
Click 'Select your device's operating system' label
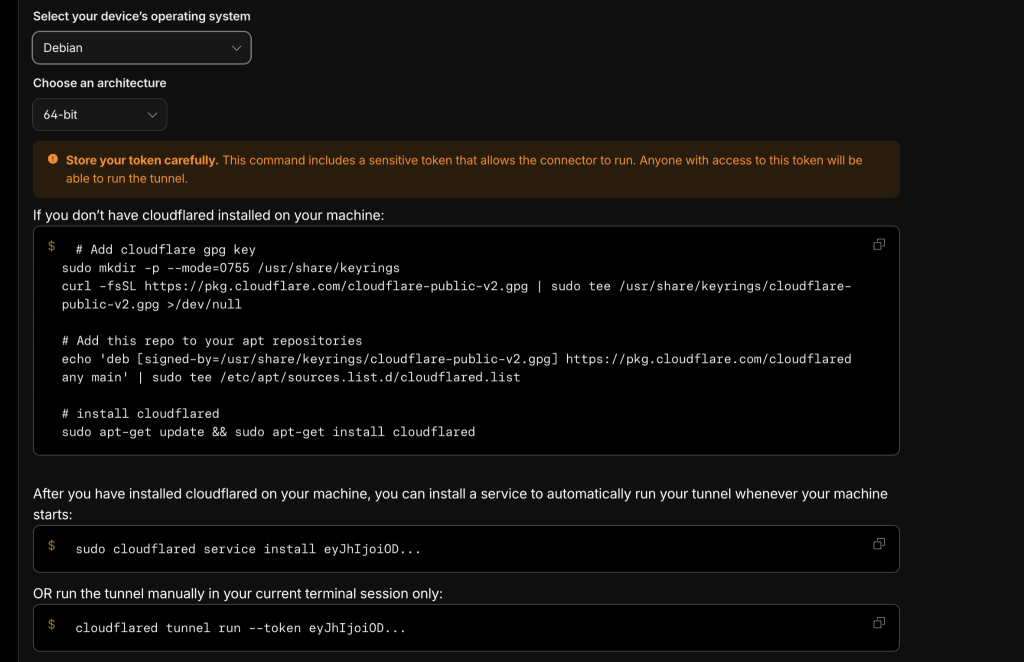pos(142,16)
